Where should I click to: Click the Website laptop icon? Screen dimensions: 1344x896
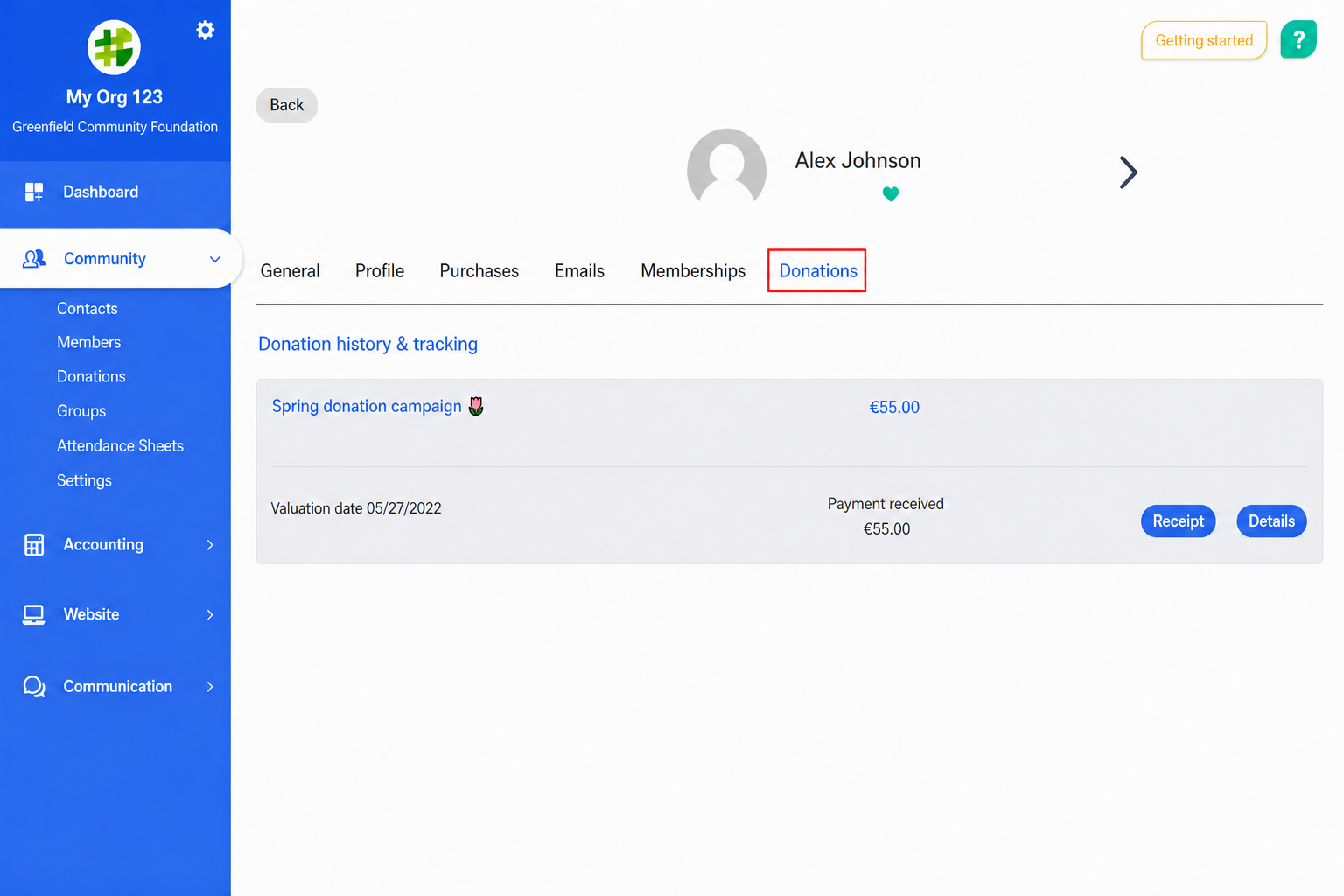pyautogui.click(x=34, y=615)
